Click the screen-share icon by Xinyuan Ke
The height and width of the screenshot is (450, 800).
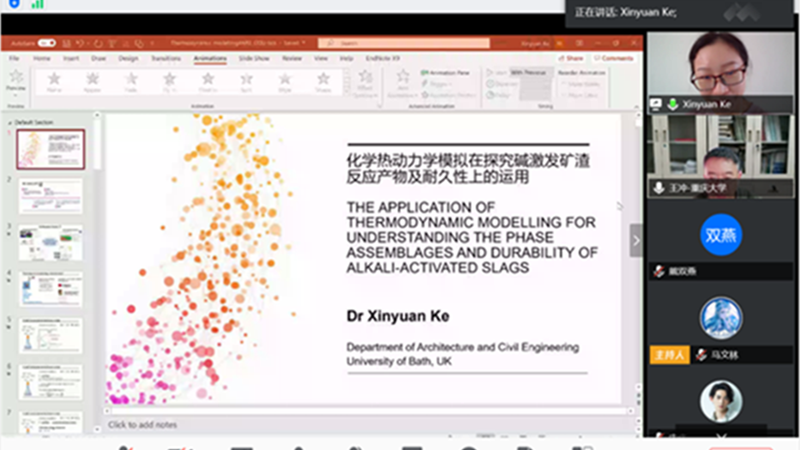[x=656, y=105]
